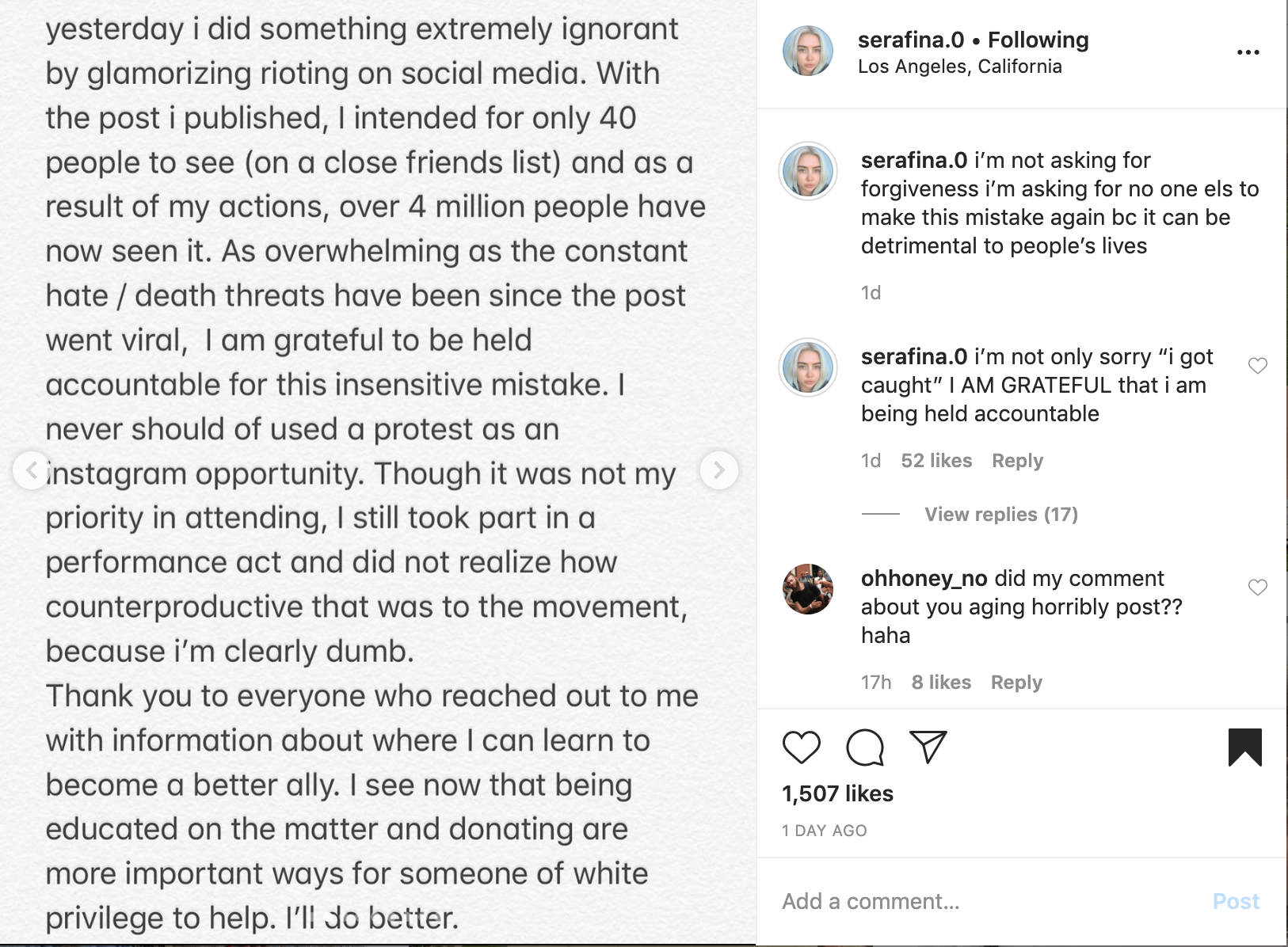Viewport: 1288px width, 947px height.
Task: Click the Post comment button
Action: click(x=1236, y=901)
